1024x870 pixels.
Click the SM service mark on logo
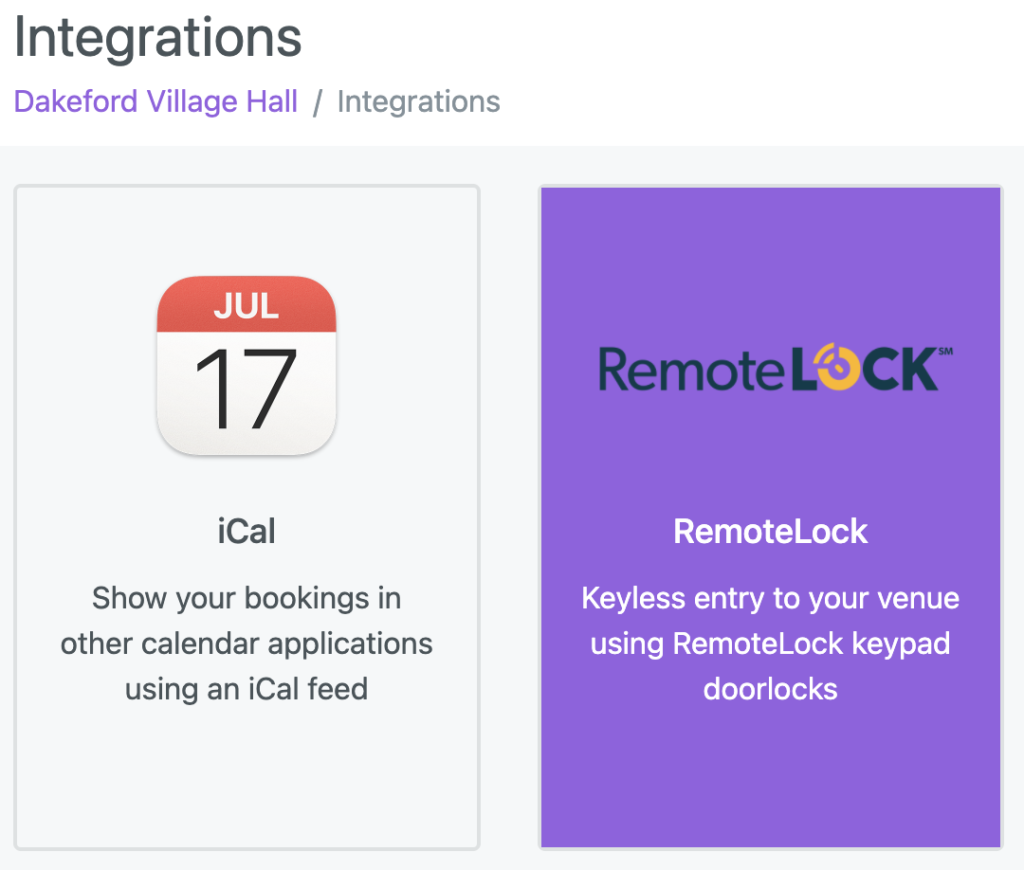tap(946, 351)
